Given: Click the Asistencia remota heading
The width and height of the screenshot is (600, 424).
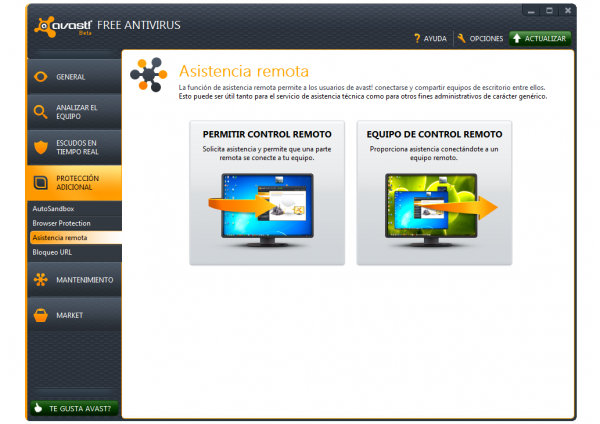Looking at the screenshot, I should [244, 71].
